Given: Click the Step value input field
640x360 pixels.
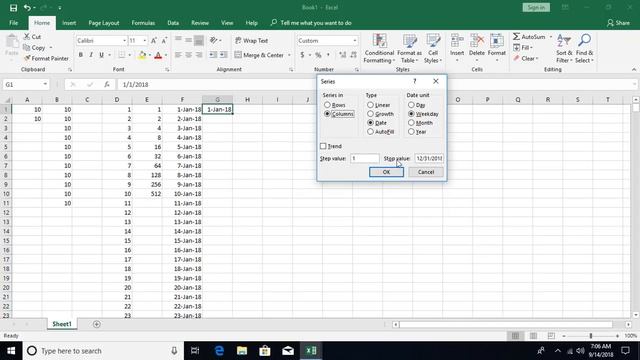Looking at the screenshot, I should 364,158.
